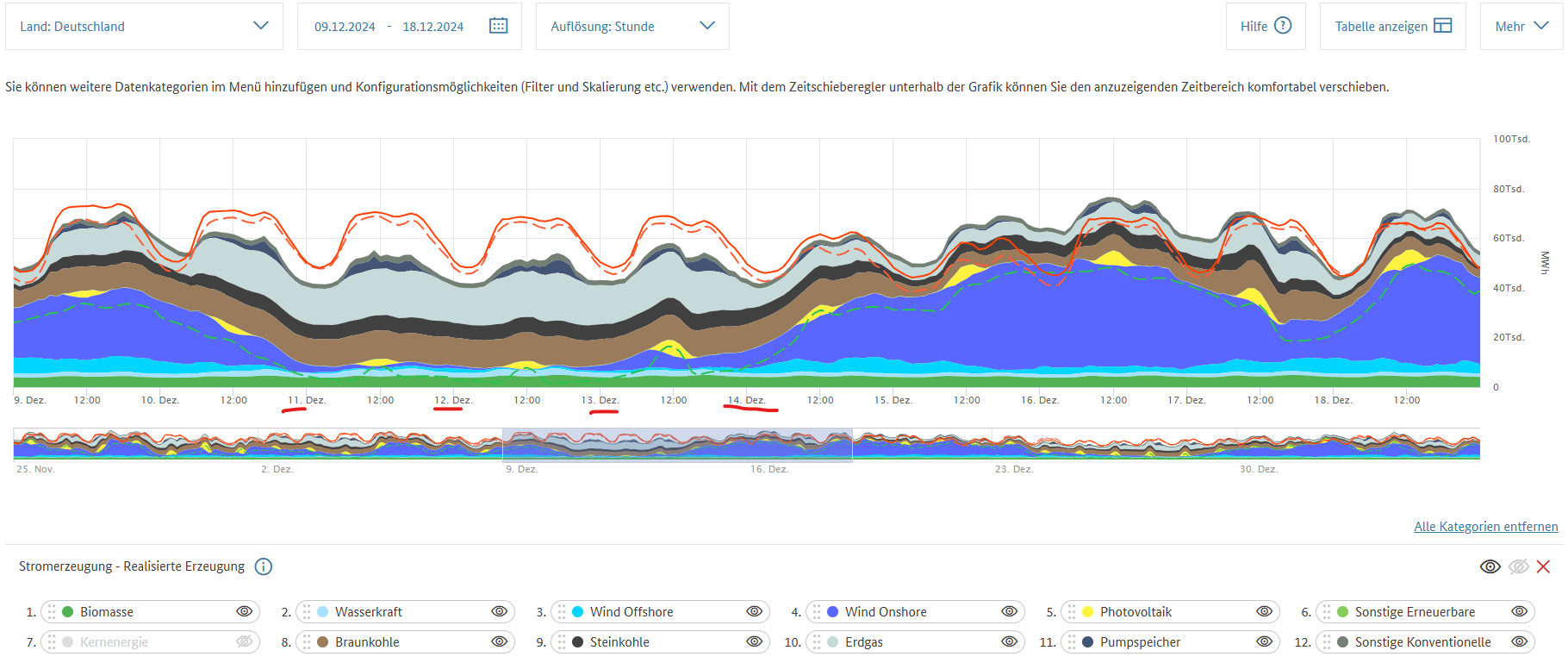Screen dimensions: 1568x663
Task: Toggle visibility of Wind Offshore
Action: pyautogui.click(x=754, y=612)
